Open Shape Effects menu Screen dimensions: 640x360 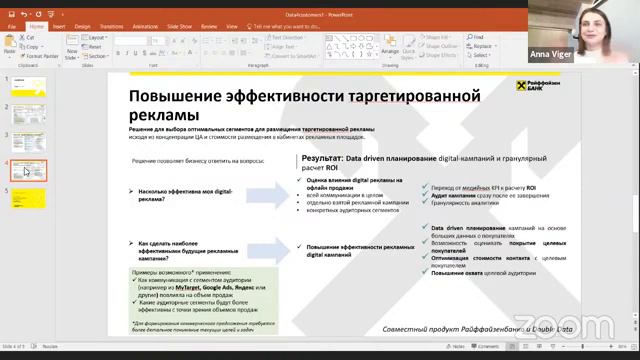point(438,55)
